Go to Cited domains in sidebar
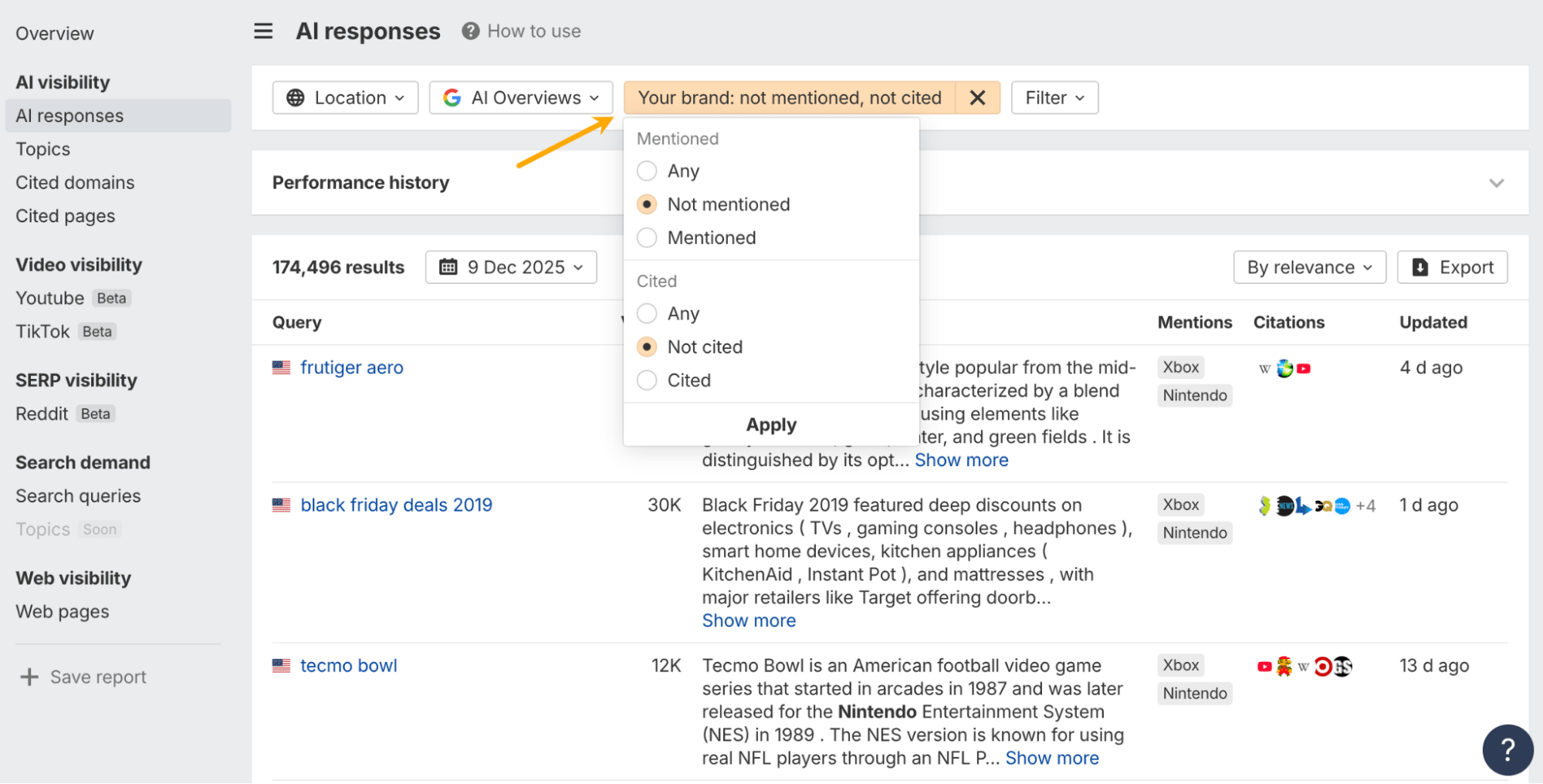The width and height of the screenshot is (1543, 784). click(75, 183)
